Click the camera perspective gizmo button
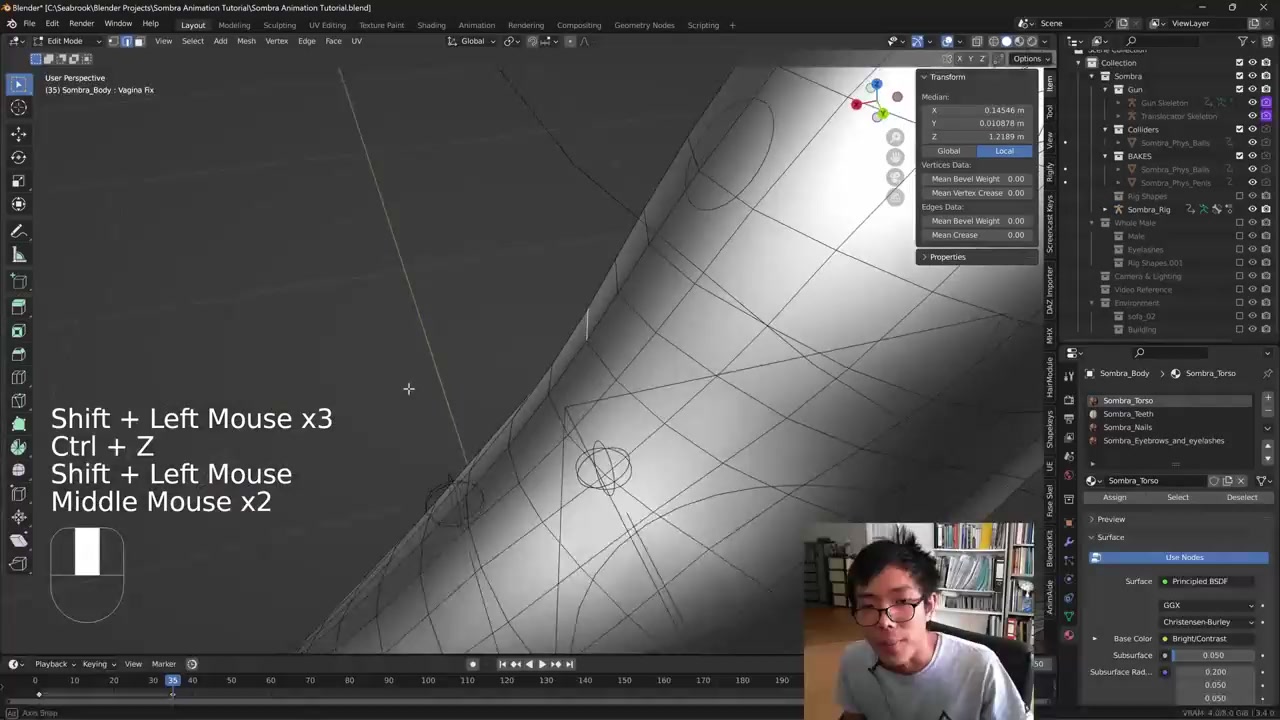The height and width of the screenshot is (720, 1280). pyautogui.click(x=895, y=177)
